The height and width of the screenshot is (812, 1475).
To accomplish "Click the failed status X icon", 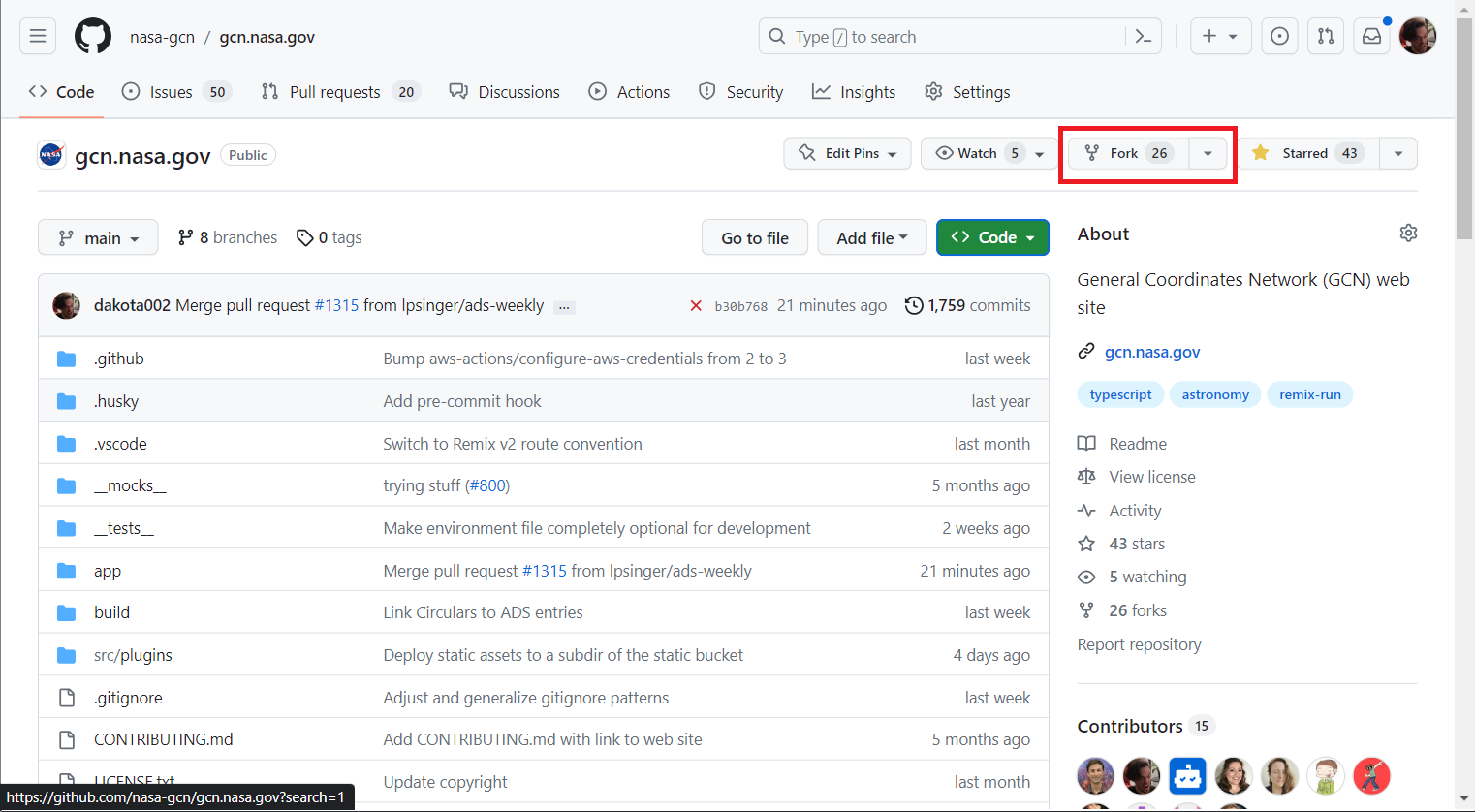I will click(695, 305).
